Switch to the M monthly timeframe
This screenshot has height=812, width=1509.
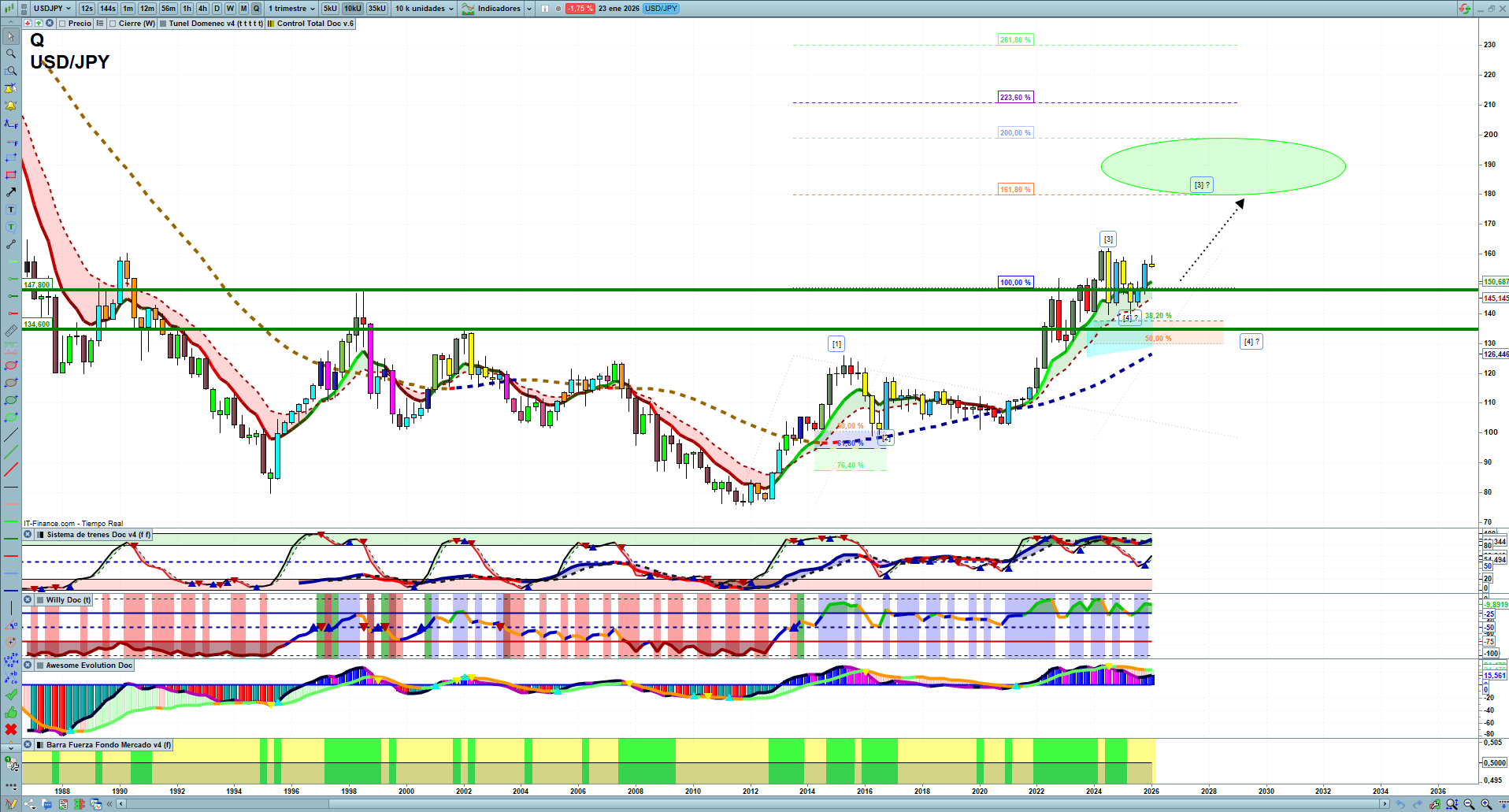243,9
